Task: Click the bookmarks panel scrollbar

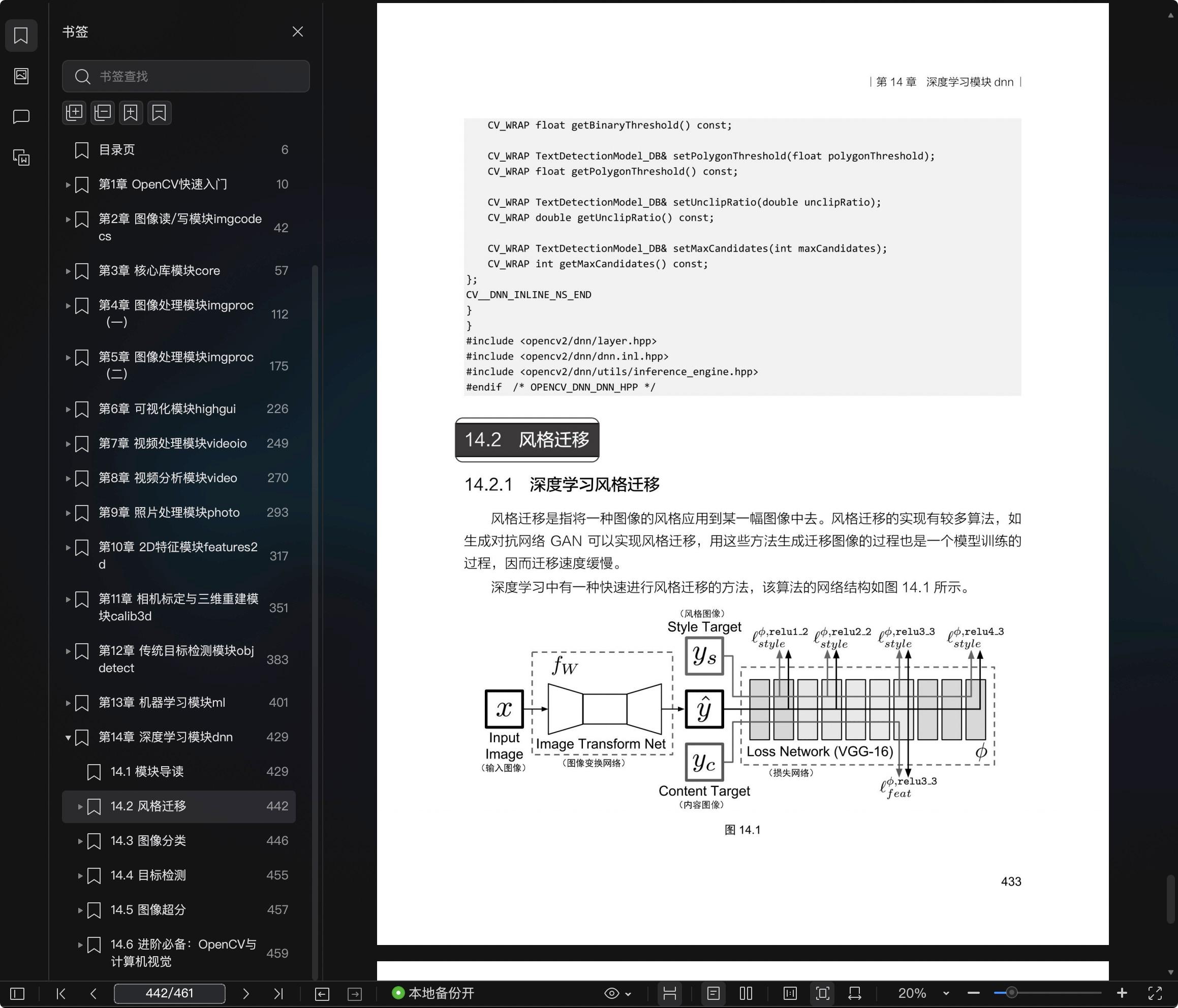Action: pyautogui.click(x=315, y=622)
